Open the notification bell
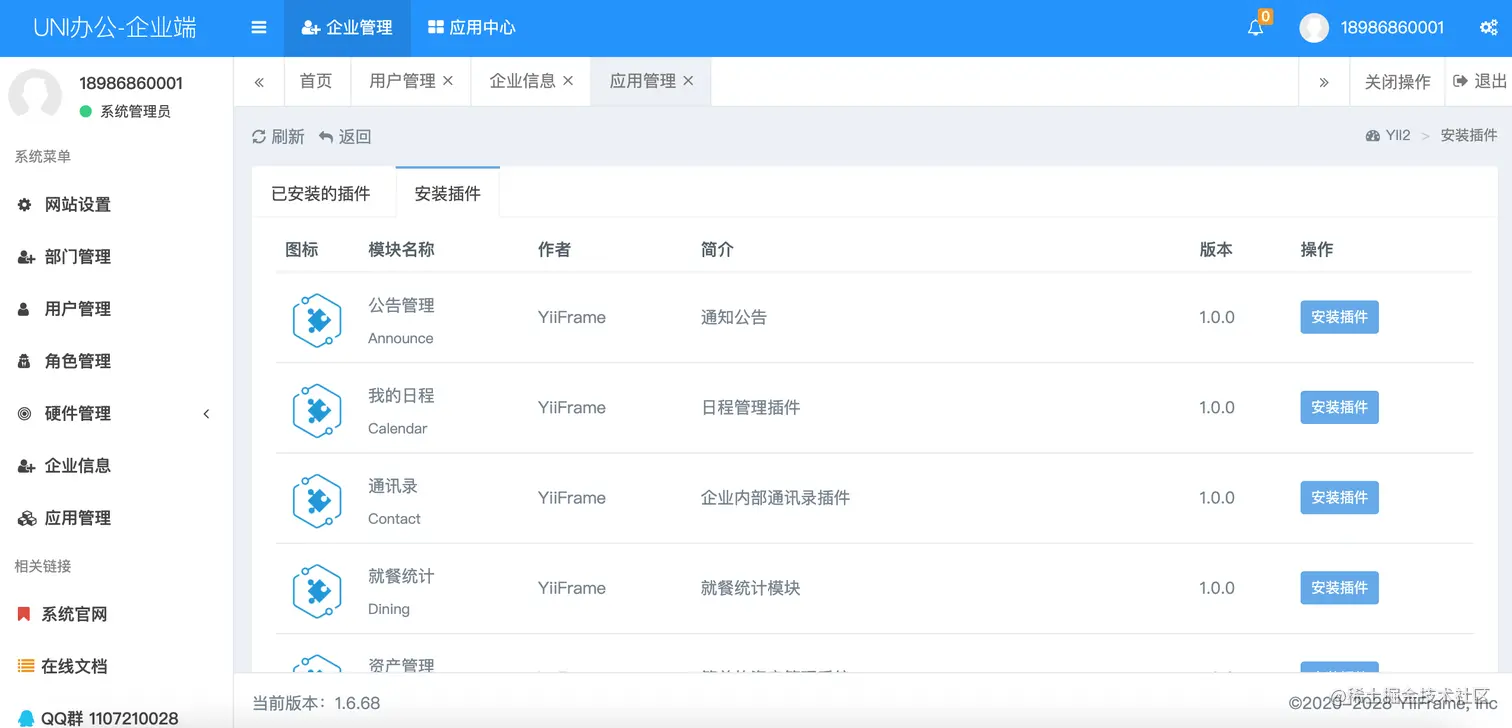The width and height of the screenshot is (1512, 728). (x=1256, y=27)
